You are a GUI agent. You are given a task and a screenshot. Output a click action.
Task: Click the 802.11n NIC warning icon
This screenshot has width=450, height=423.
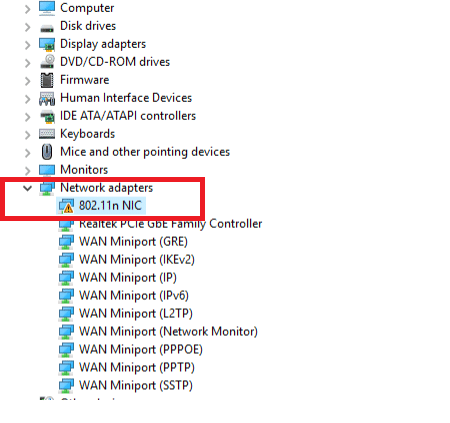click(66, 206)
